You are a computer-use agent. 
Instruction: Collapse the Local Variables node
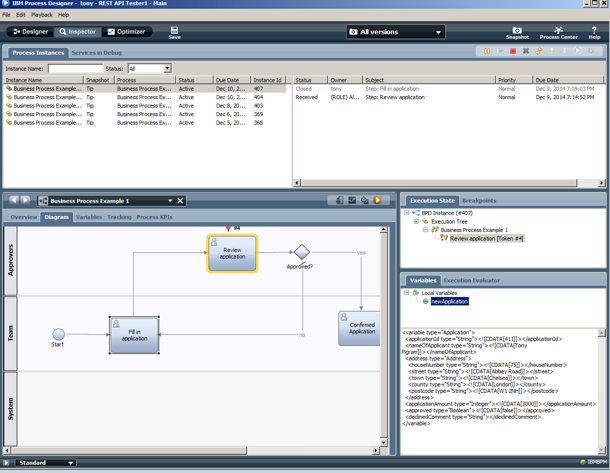pyautogui.click(x=406, y=293)
